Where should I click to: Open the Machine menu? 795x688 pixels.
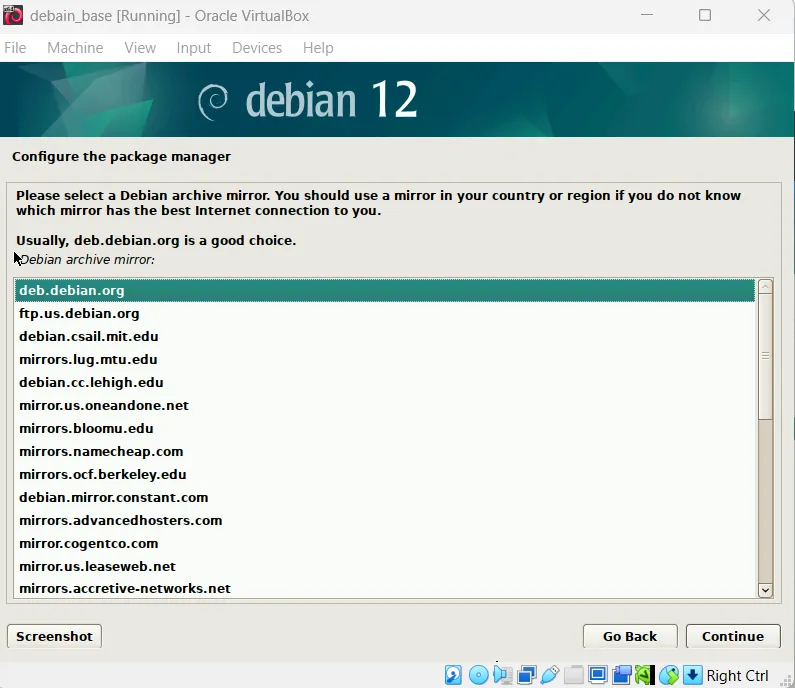(x=75, y=48)
